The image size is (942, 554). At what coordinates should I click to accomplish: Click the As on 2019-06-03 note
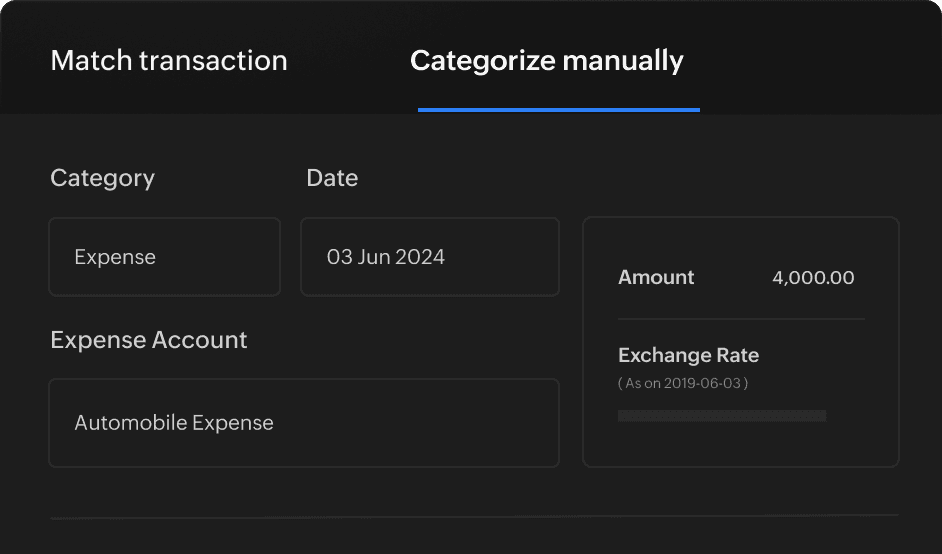[683, 383]
